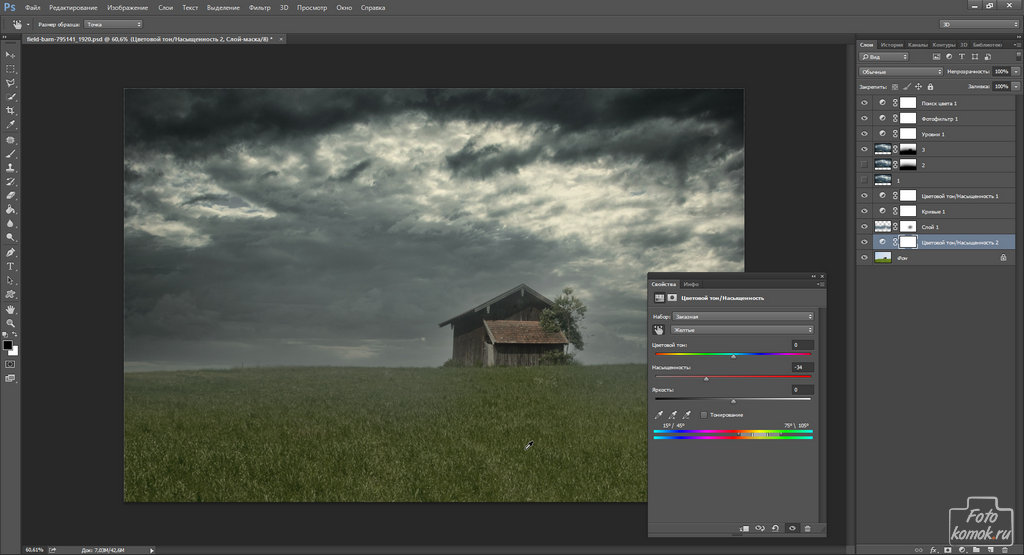Click the Яркость lightness slider handle
Viewport: 1024px width, 555px height.
[x=733, y=401]
